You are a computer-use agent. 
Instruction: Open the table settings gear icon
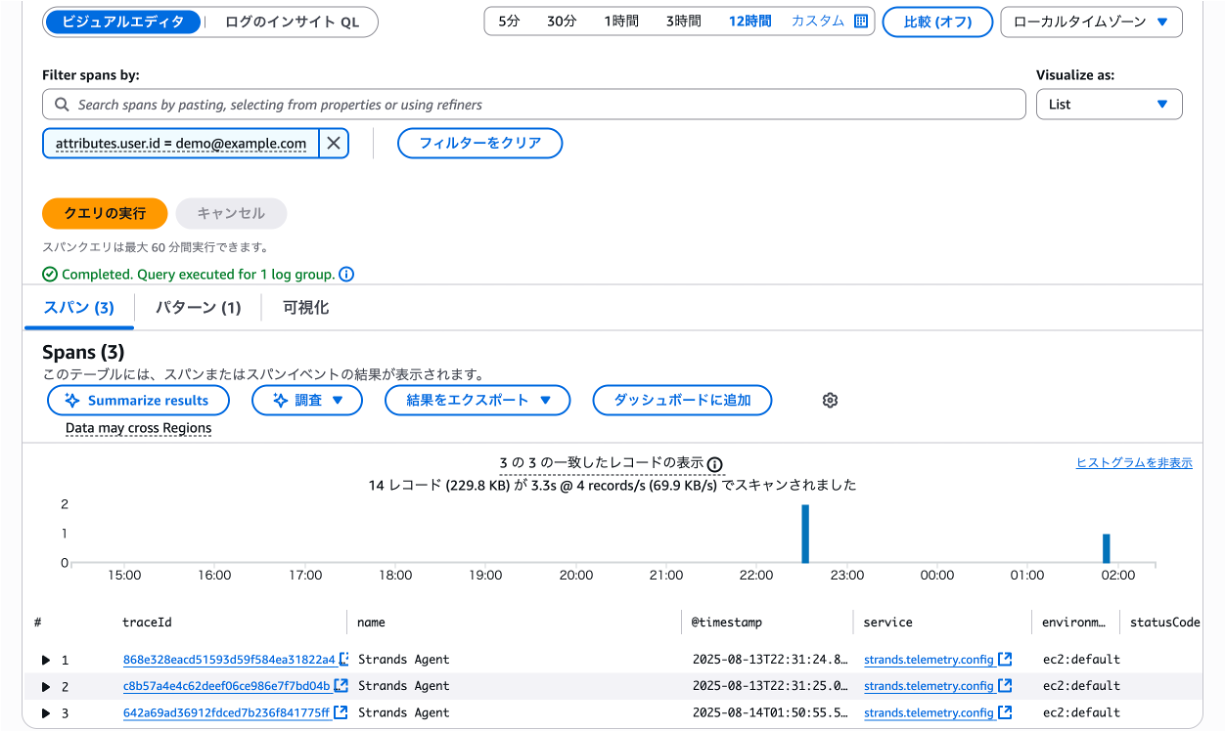[830, 401]
